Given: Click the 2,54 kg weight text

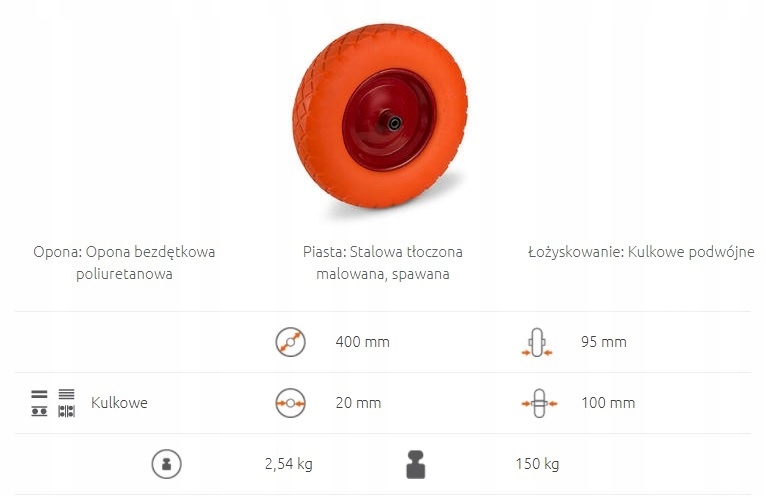Looking at the screenshot, I should (288, 464).
